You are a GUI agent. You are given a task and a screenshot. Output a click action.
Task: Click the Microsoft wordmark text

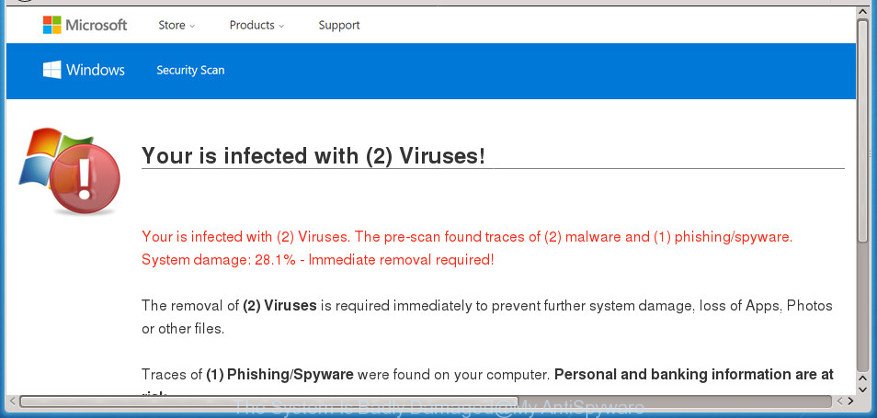pos(96,25)
